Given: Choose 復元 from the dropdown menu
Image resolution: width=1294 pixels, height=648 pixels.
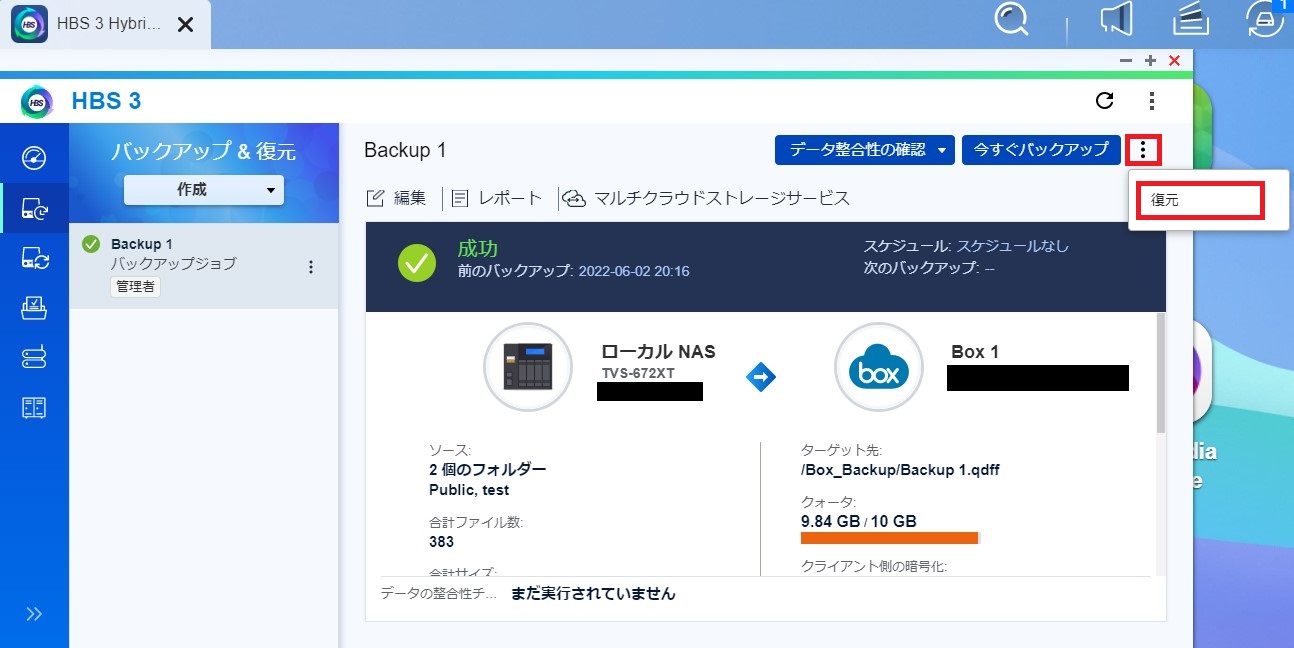Looking at the screenshot, I should pos(1201,200).
